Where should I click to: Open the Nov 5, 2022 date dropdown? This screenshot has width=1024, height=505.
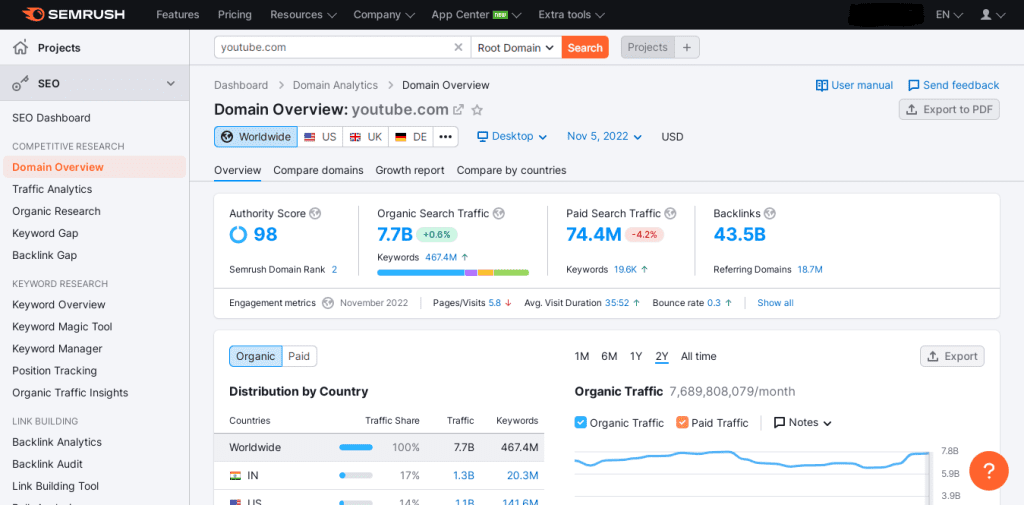click(605, 137)
